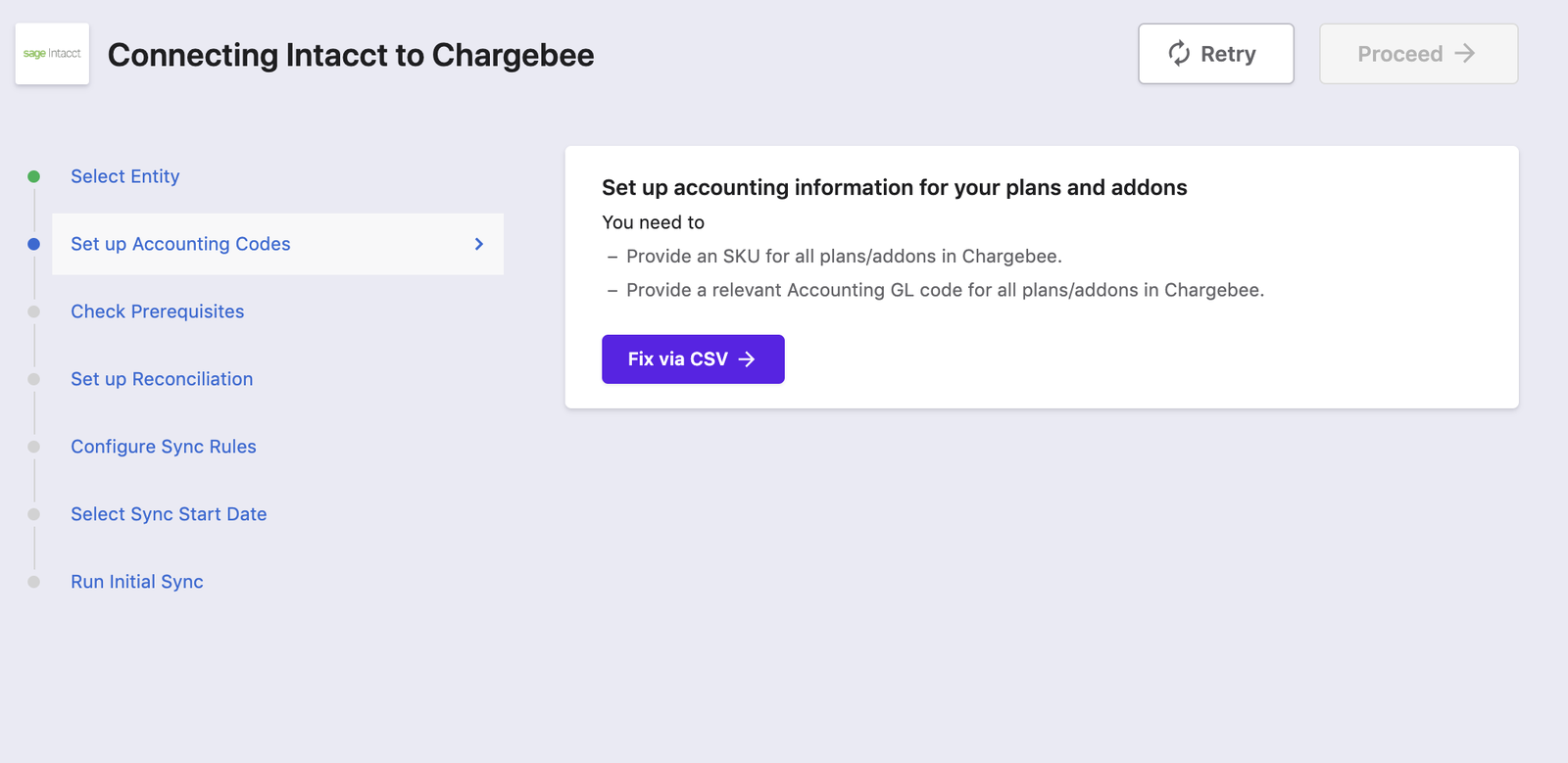Click the blue Accounting Codes step dot

tap(34, 244)
